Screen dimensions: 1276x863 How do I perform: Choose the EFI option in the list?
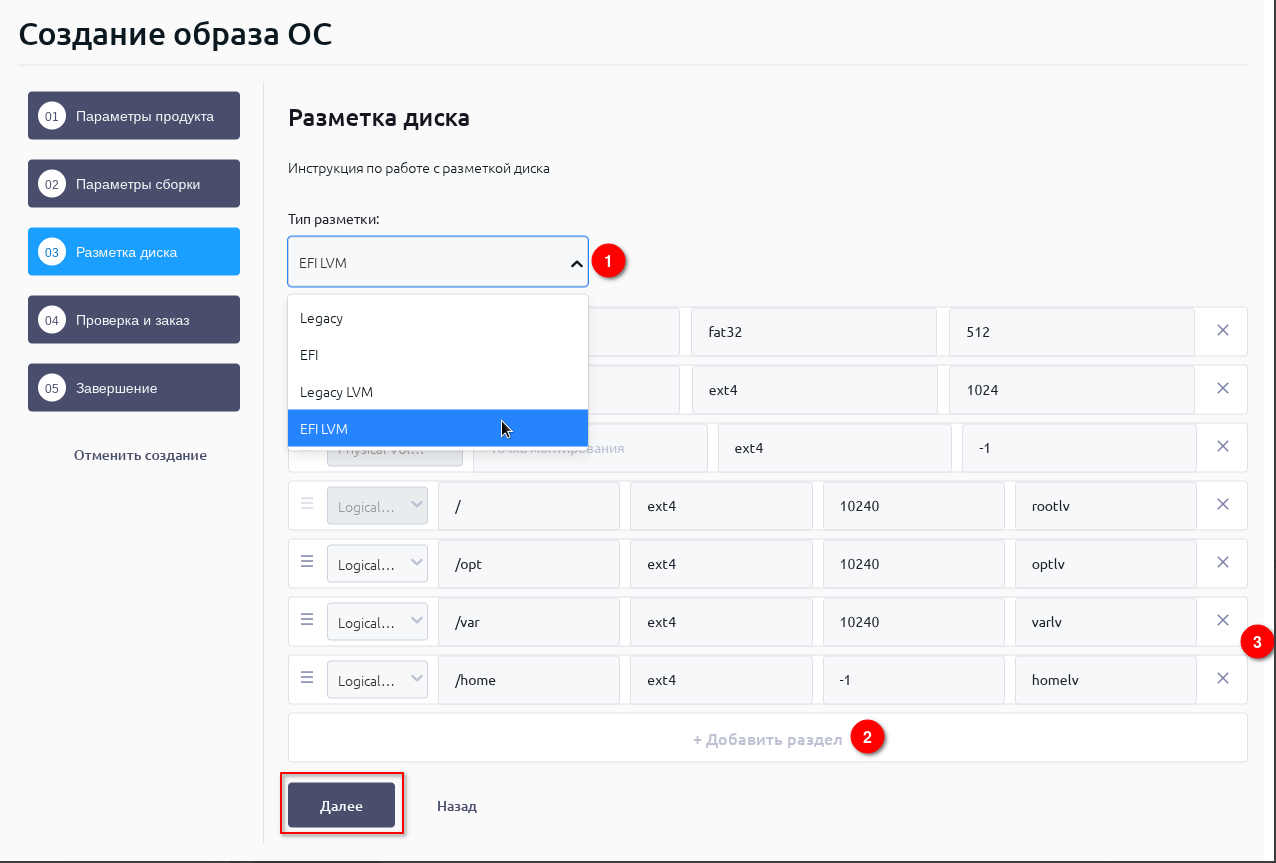(x=437, y=355)
